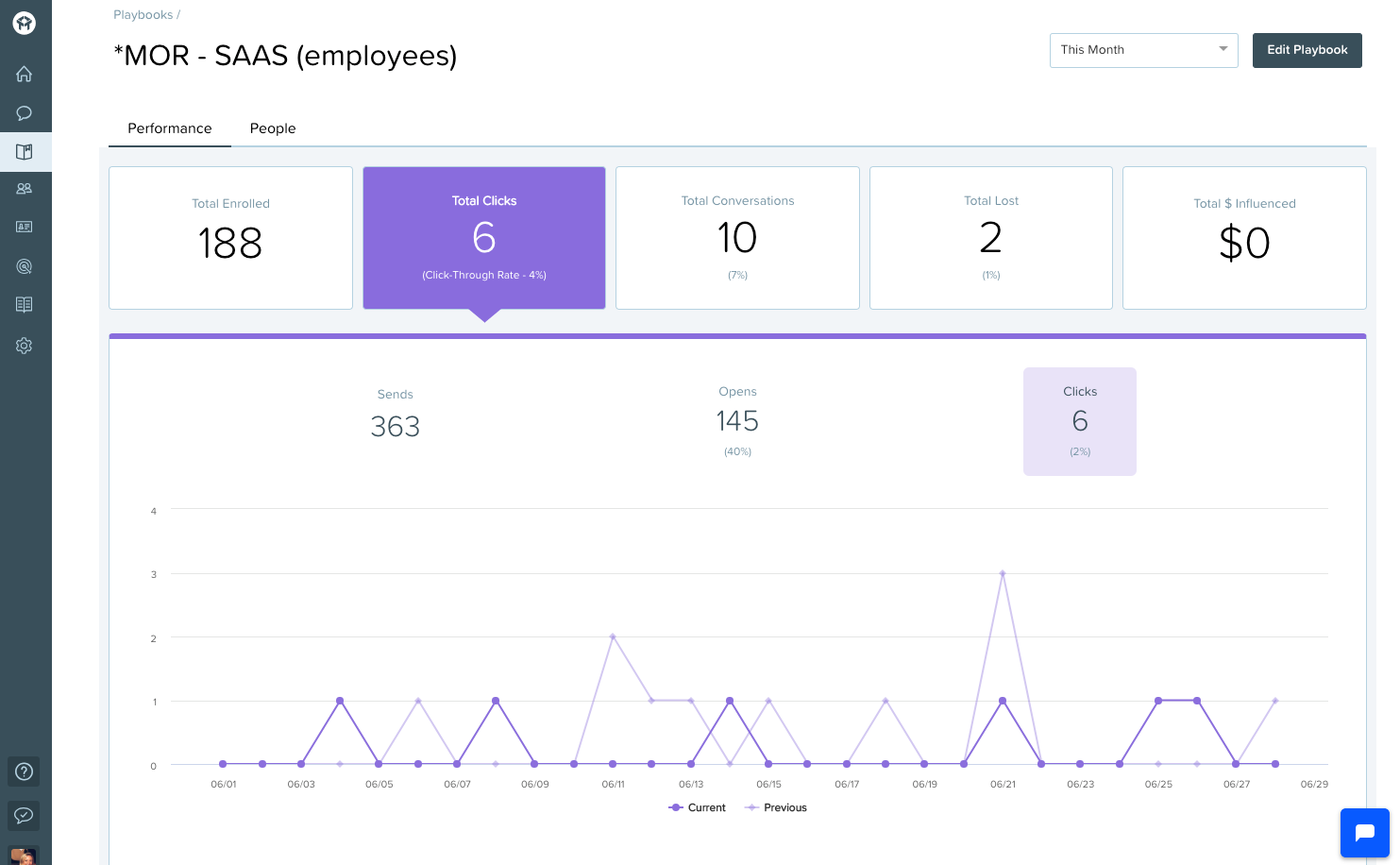Open Reports using the document list icon
The width and height of the screenshot is (1400, 865).
25,304
